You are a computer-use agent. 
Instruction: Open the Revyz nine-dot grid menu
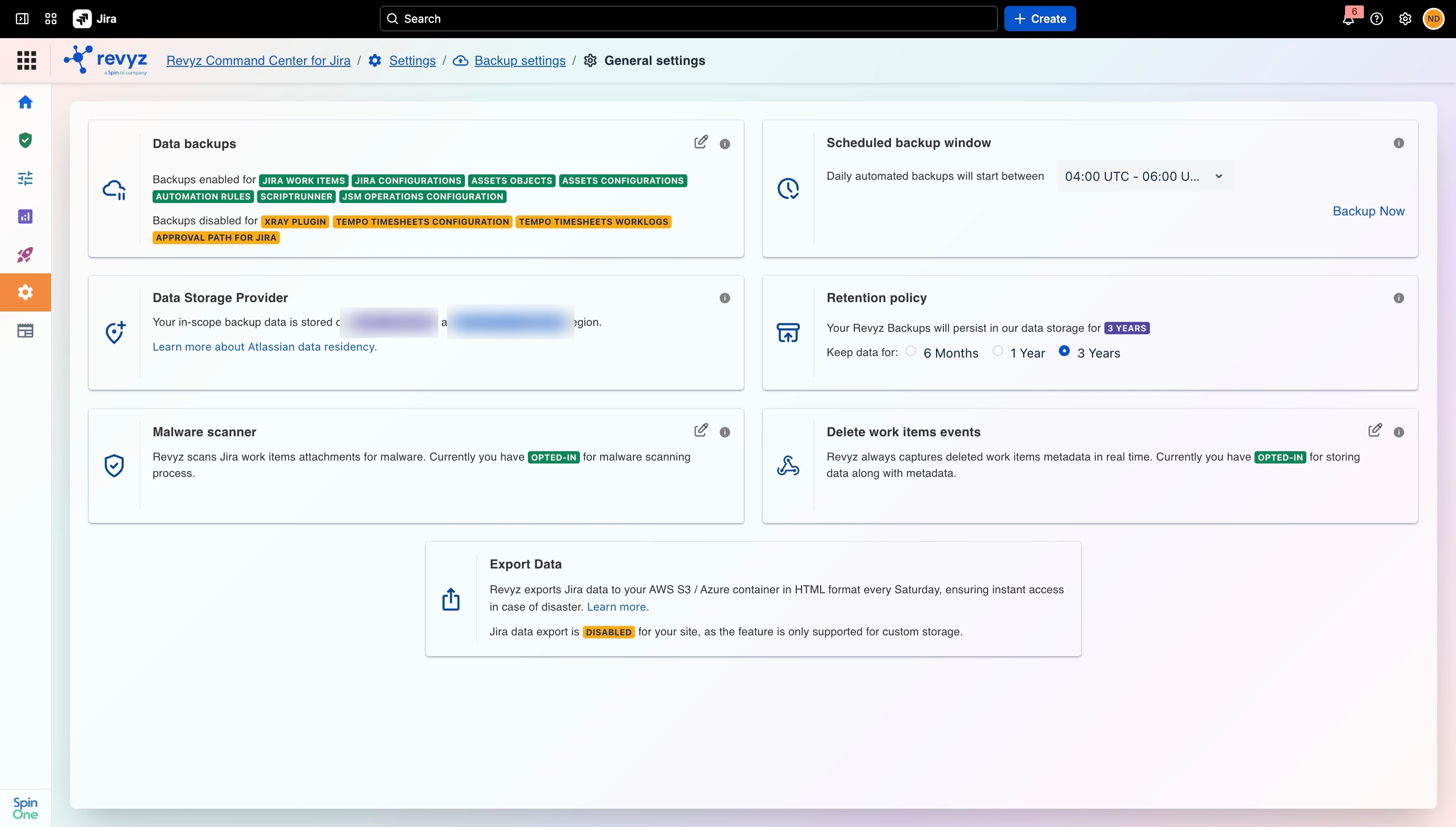point(27,60)
